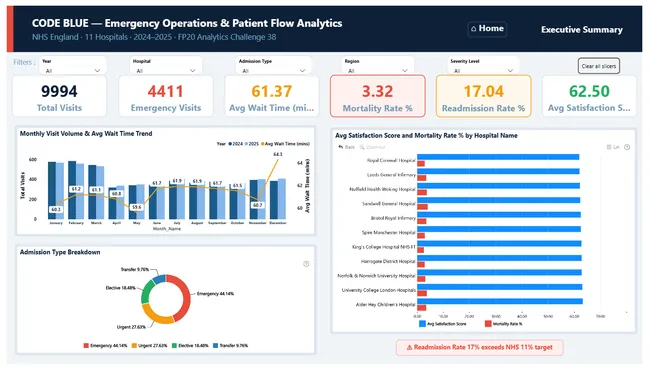Click the Monthly Visit Volume chart title

point(86,134)
